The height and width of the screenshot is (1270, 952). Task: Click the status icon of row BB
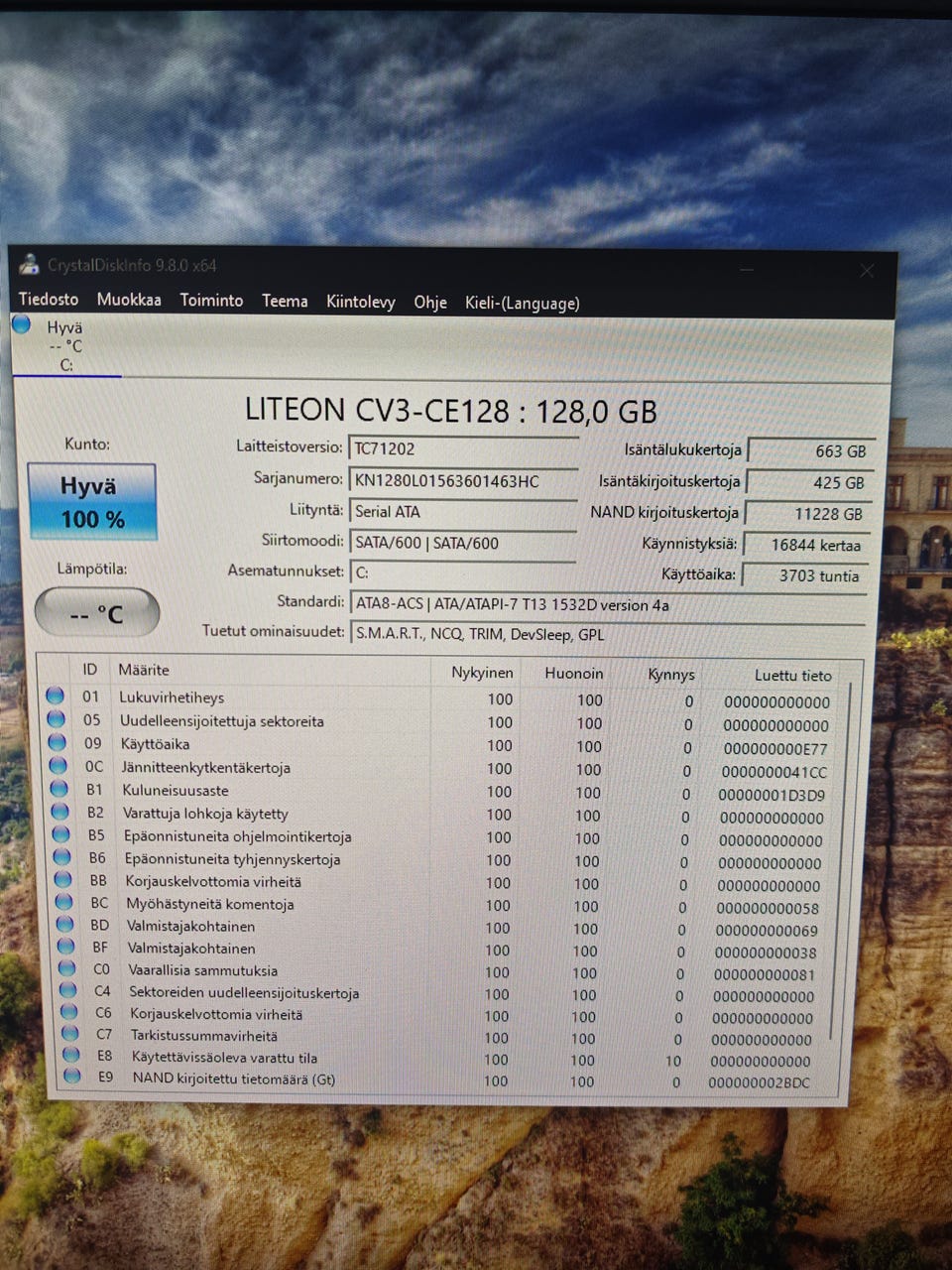click(63, 879)
